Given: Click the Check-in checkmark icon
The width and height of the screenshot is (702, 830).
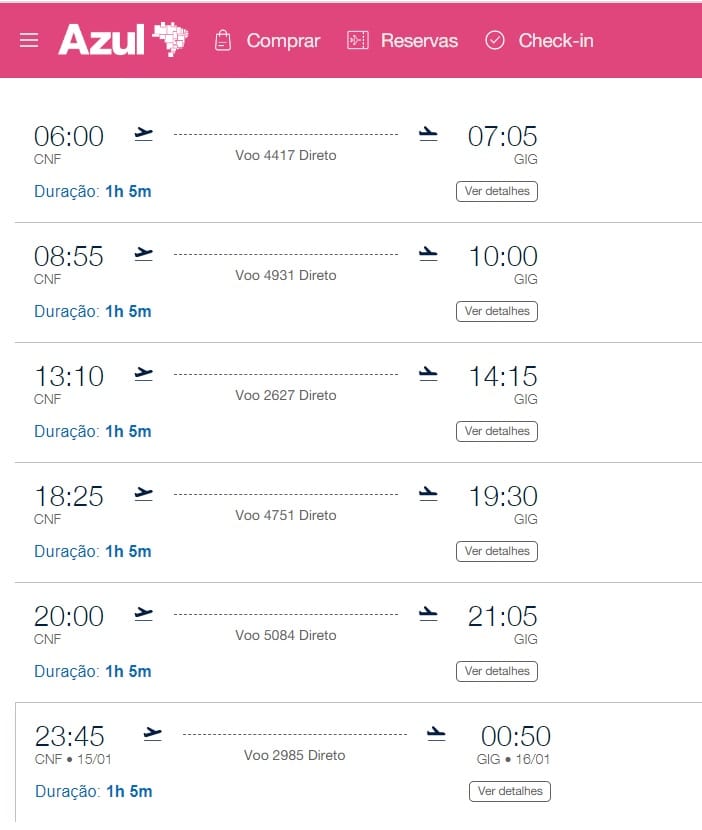Looking at the screenshot, I should (495, 41).
